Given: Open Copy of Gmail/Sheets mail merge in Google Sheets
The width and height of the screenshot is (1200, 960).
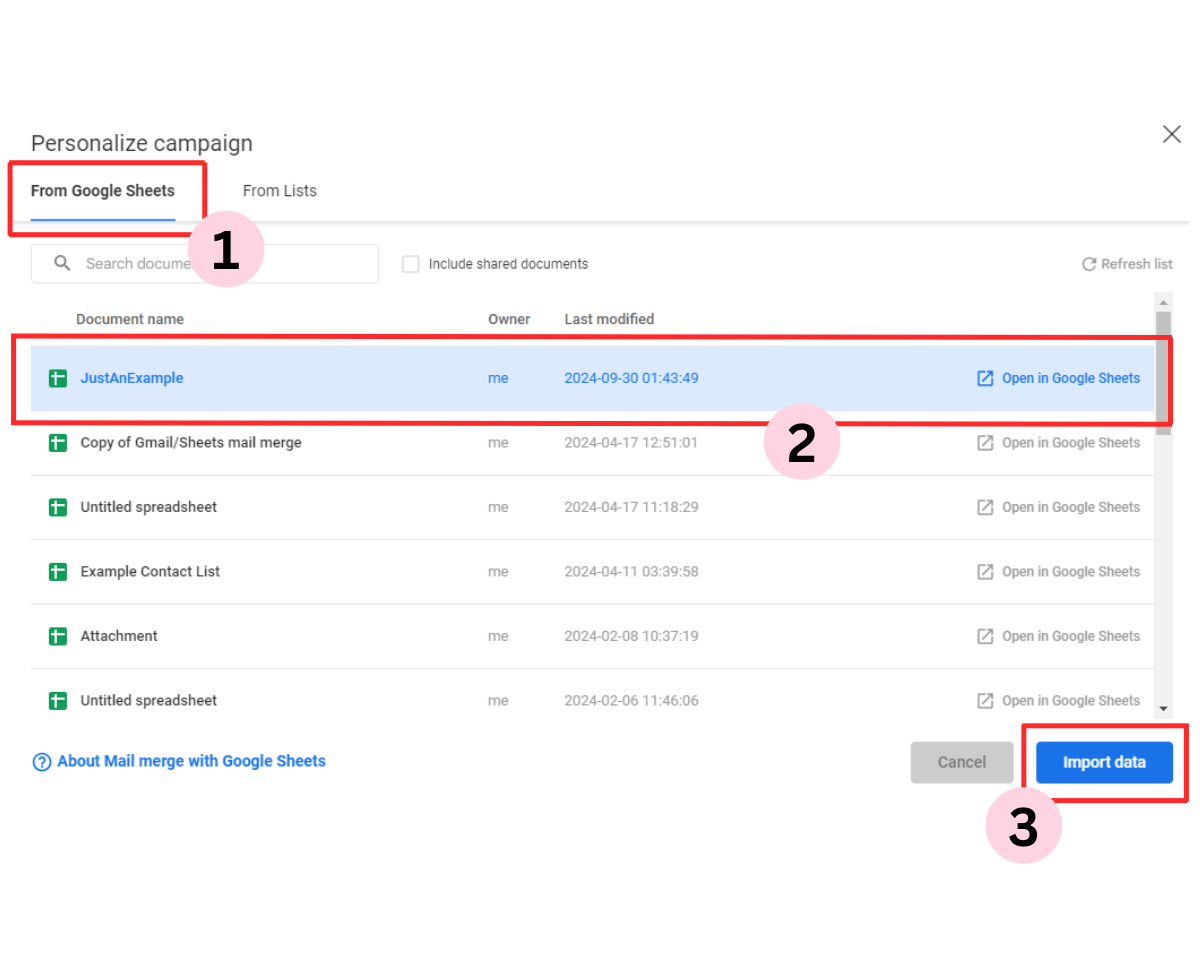Looking at the screenshot, I should (x=1058, y=442).
